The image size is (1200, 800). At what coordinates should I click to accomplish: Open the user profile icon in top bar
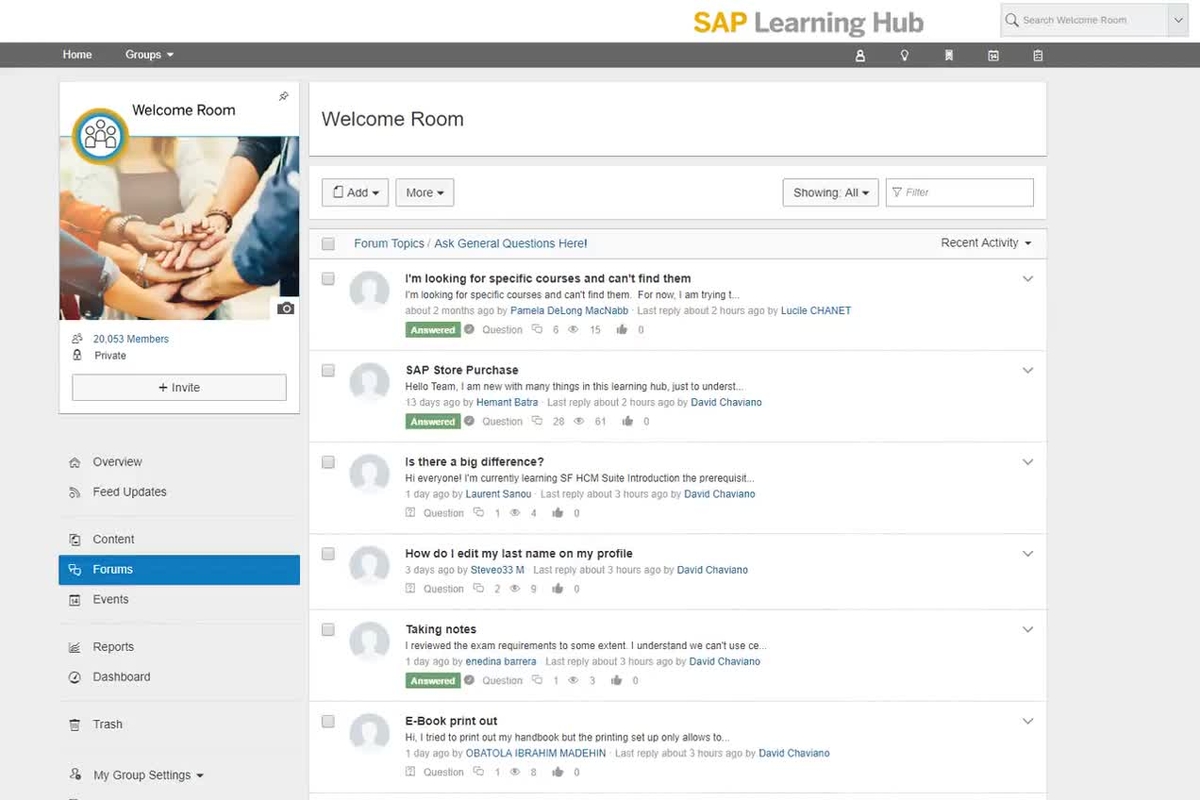[860, 56]
